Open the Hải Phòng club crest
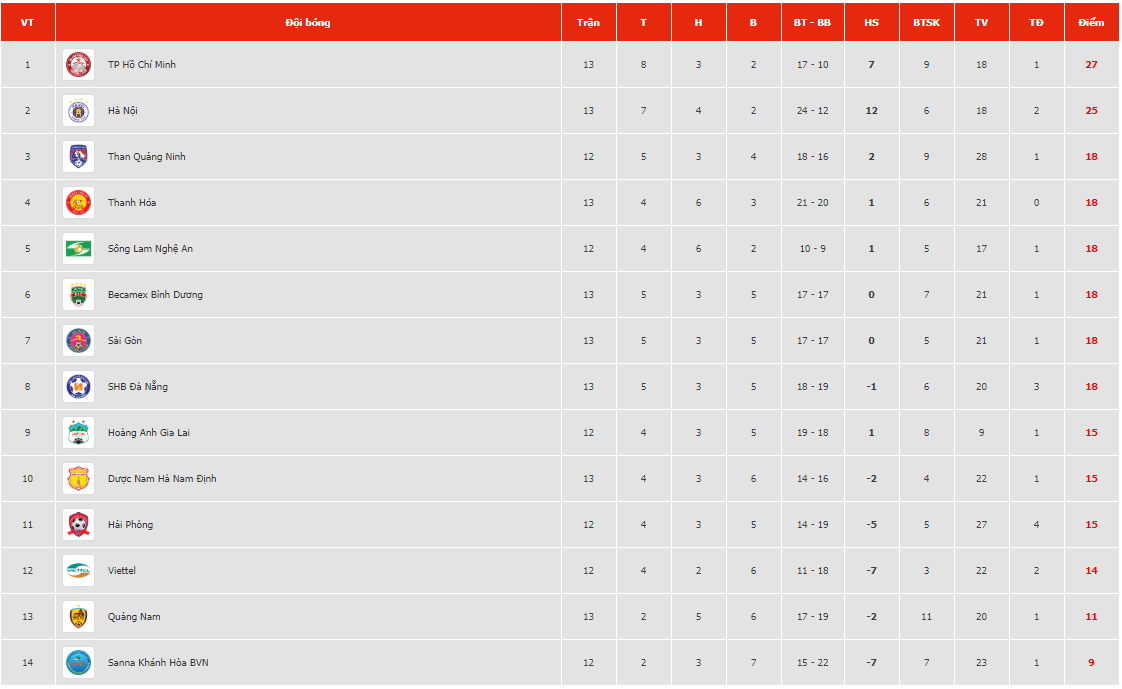Viewport: 1122px width, 689px height. pos(78,525)
